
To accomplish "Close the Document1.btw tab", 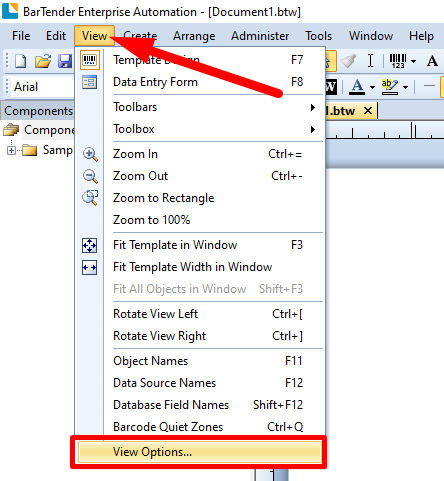I will pos(368,110).
